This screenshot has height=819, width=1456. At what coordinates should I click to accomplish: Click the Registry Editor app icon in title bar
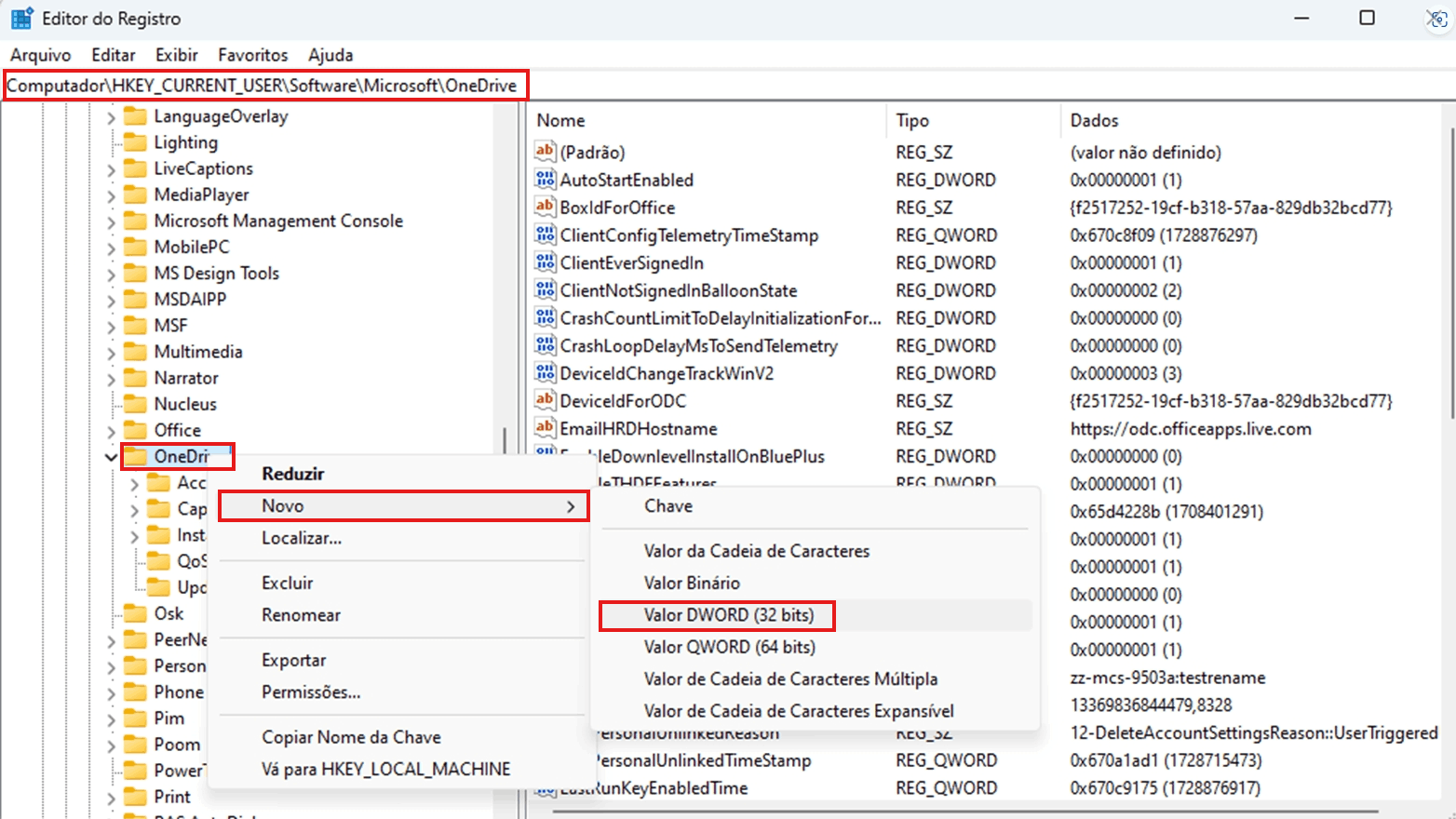tap(22, 18)
